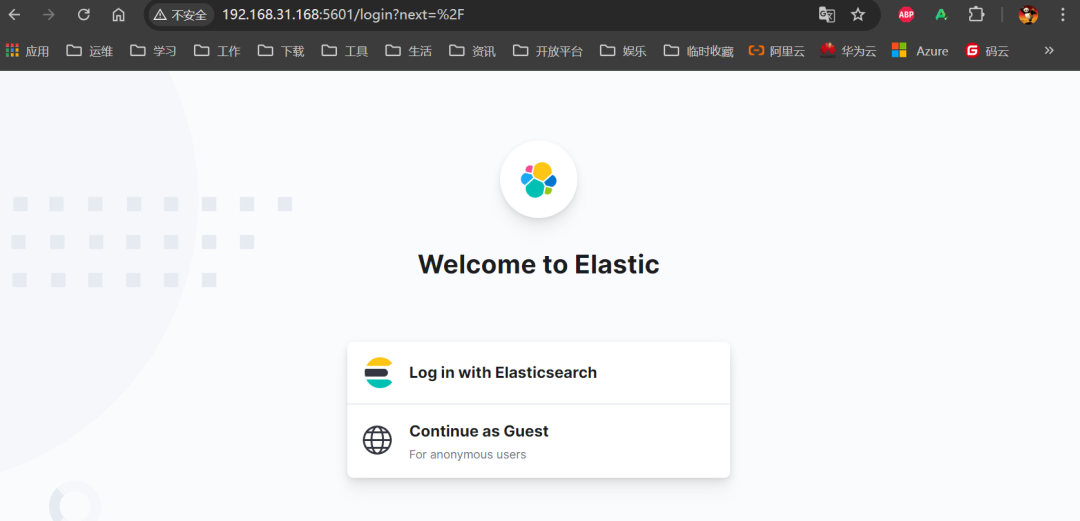The height and width of the screenshot is (521, 1080).
Task: Open the 工作 bookmark folder
Action: click(x=217, y=50)
